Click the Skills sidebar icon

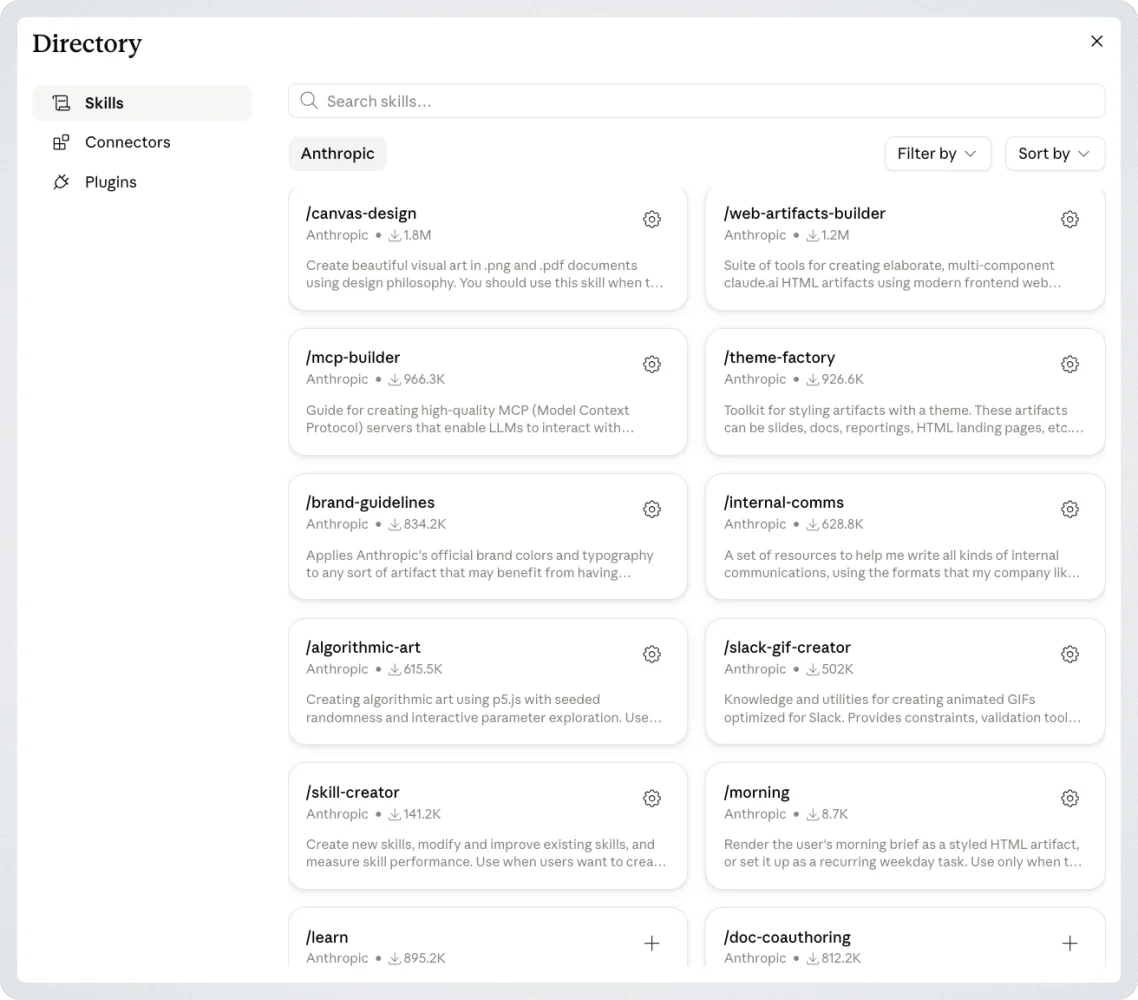61,103
